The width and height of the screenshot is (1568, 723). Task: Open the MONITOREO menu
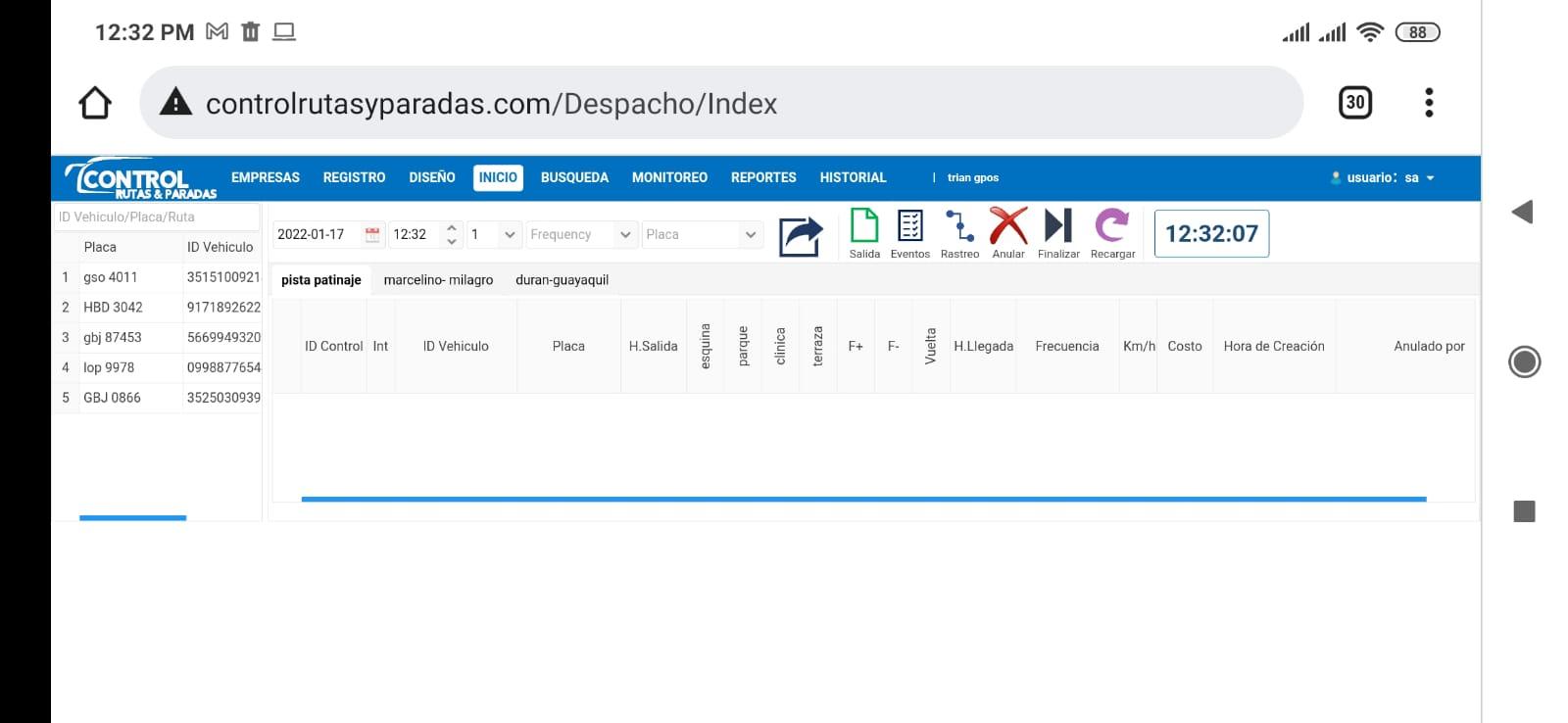669,177
